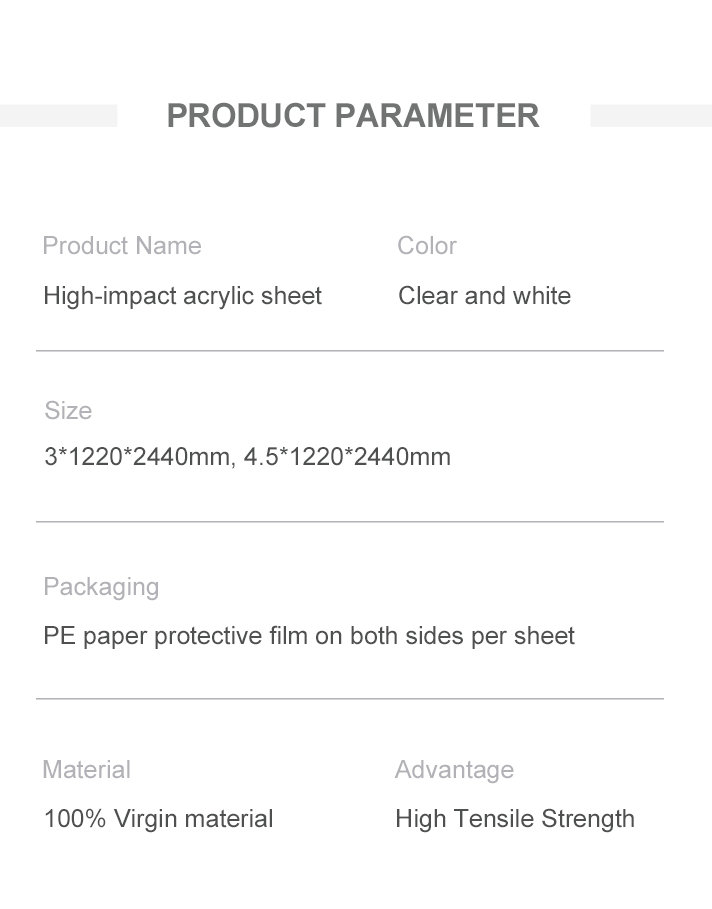Click the "100% Virgin material" value

click(158, 819)
